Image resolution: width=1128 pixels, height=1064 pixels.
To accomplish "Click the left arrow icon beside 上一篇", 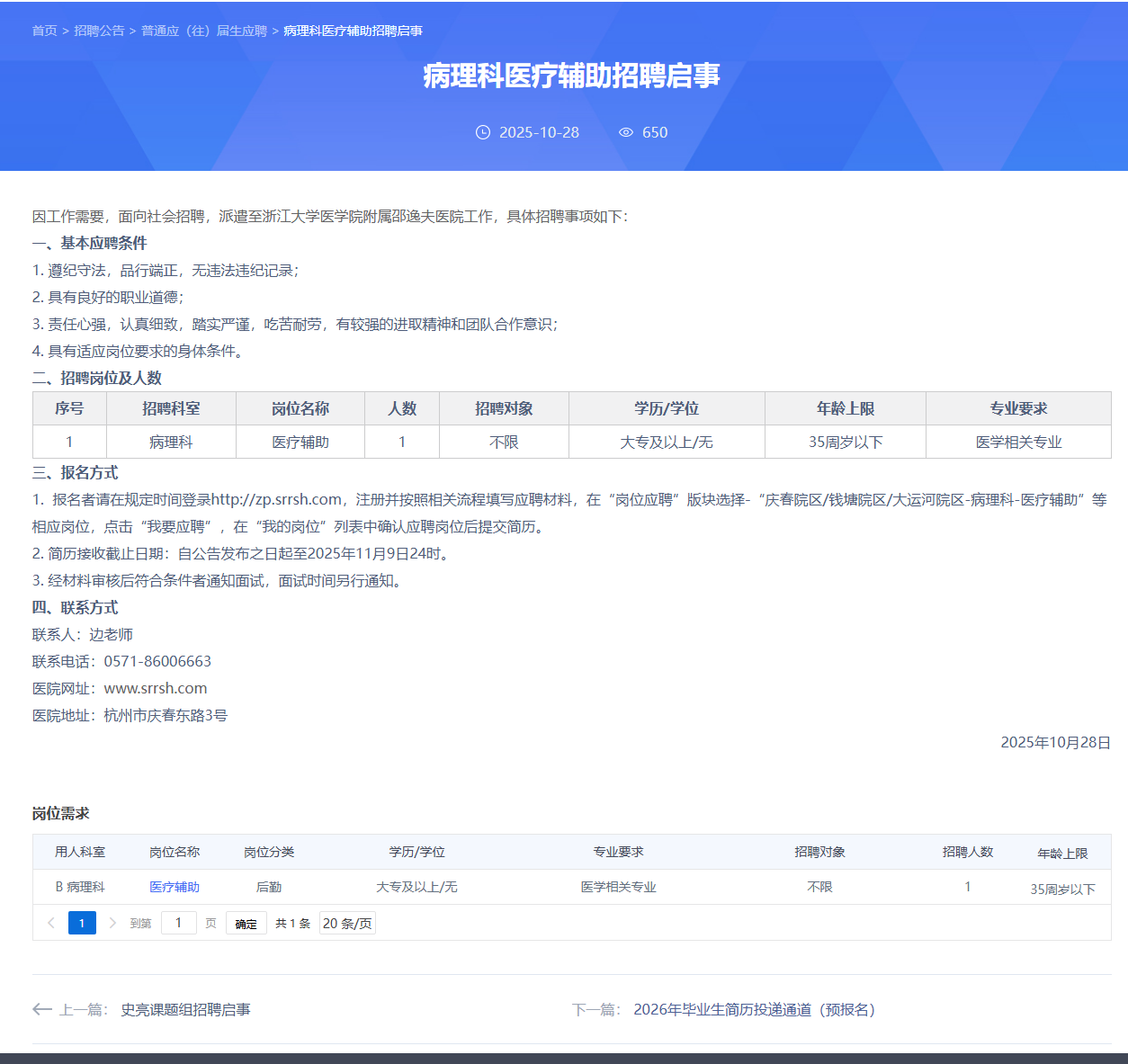I will [41, 1009].
